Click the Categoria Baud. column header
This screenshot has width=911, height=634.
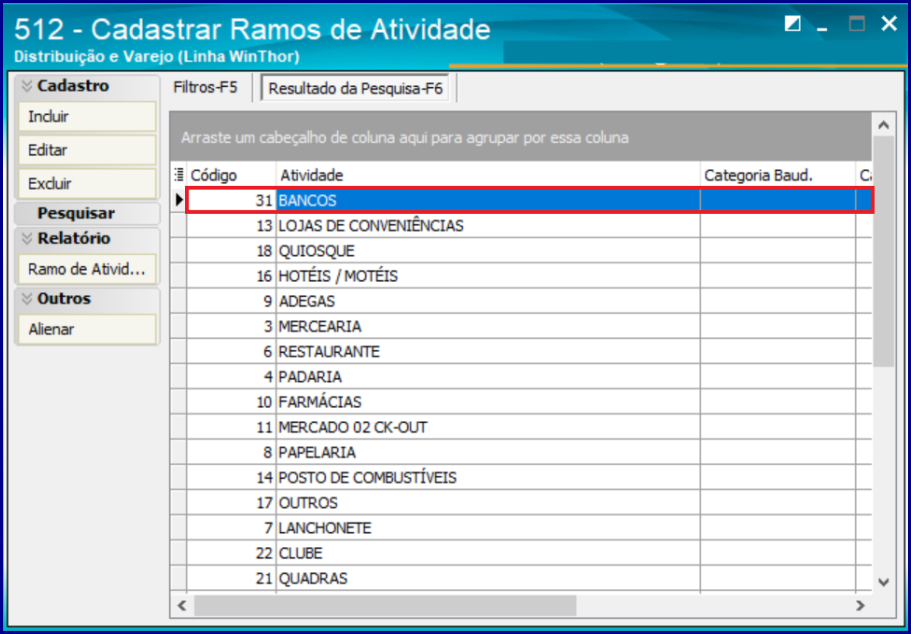click(778, 175)
